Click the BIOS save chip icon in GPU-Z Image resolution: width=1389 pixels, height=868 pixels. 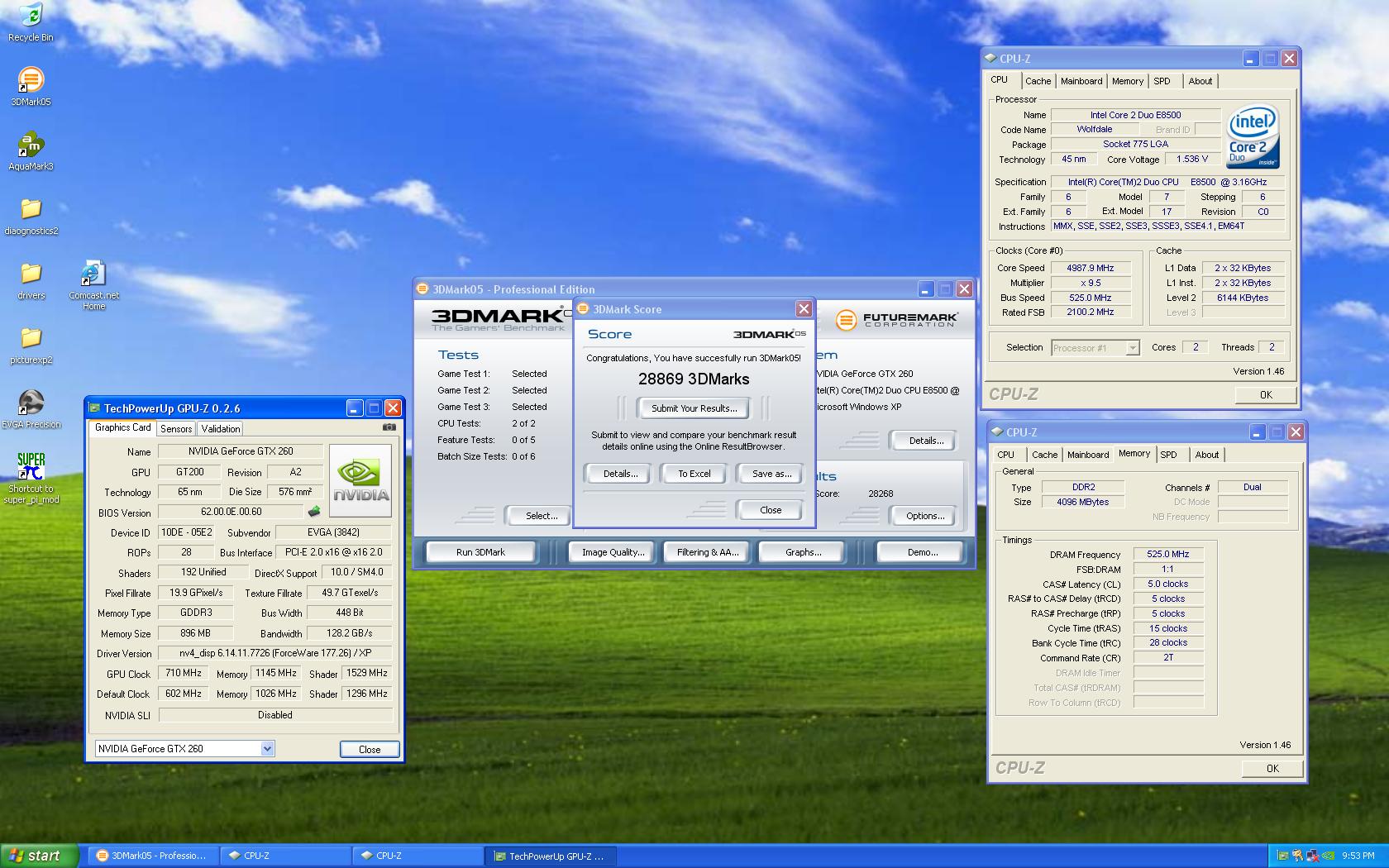(313, 512)
